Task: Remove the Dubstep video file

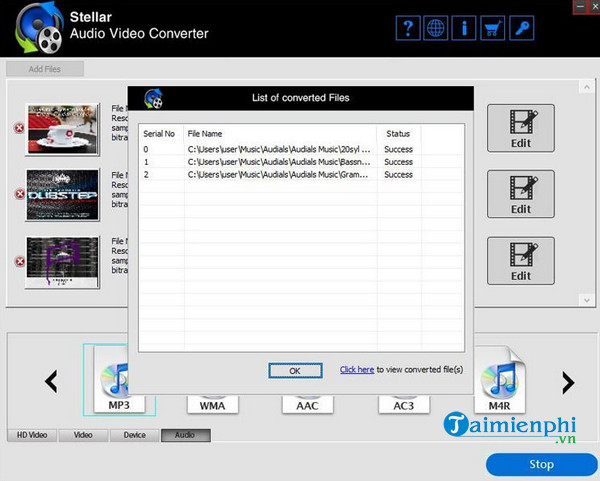Action: pyautogui.click(x=20, y=194)
